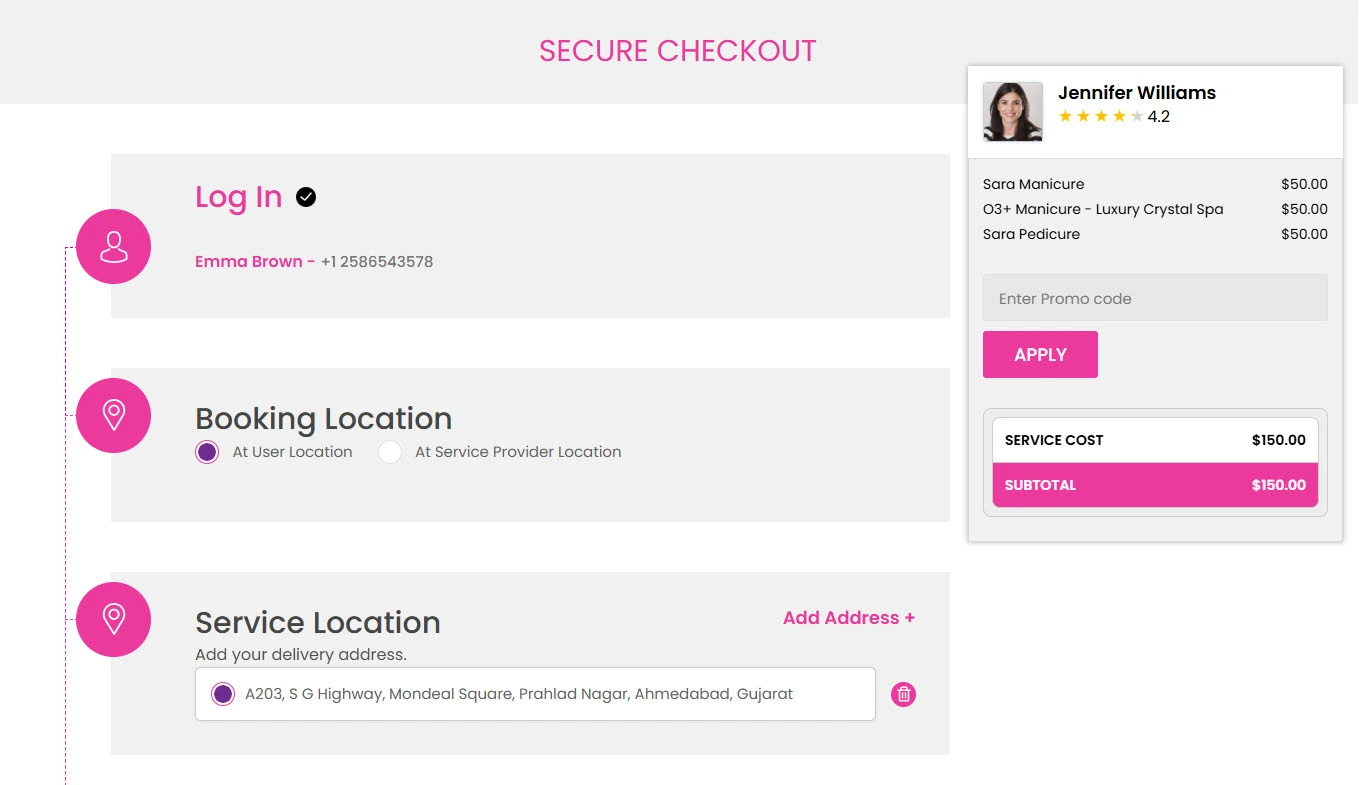Click the Add Address + link

click(x=848, y=618)
